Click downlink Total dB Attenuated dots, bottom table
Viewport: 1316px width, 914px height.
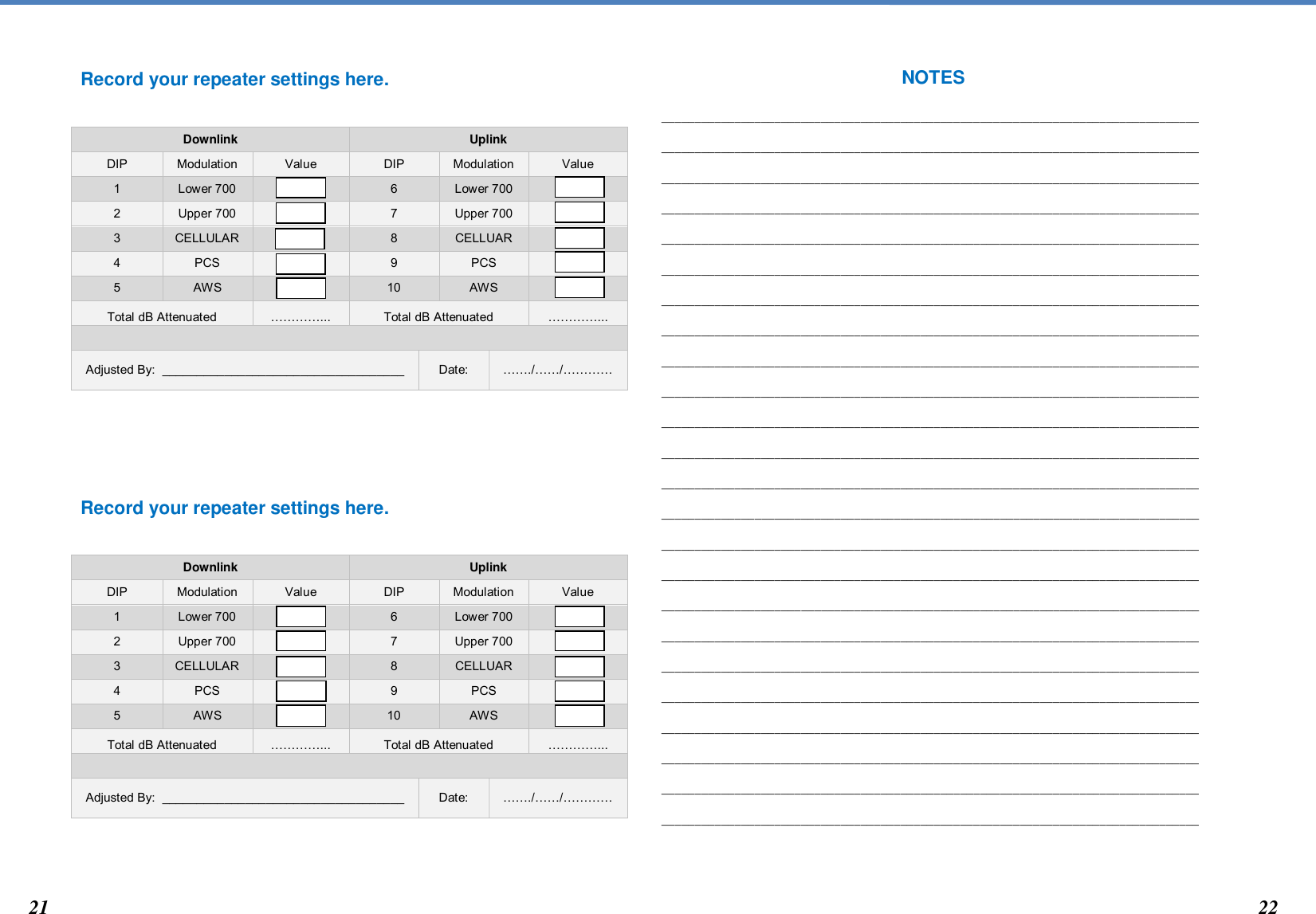pyautogui.click(x=301, y=747)
